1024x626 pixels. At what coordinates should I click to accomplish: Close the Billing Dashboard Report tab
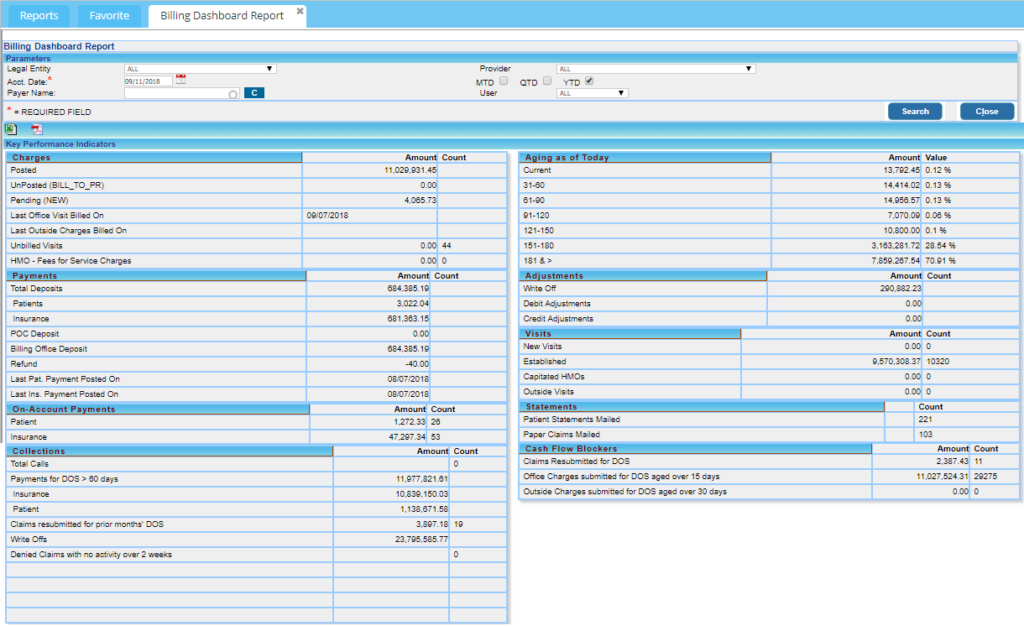click(x=299, y=9)
